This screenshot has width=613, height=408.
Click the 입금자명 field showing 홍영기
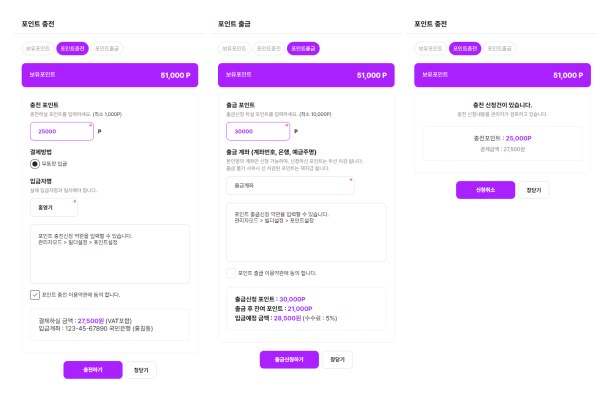pyautogui.click(x=54, y=208)
